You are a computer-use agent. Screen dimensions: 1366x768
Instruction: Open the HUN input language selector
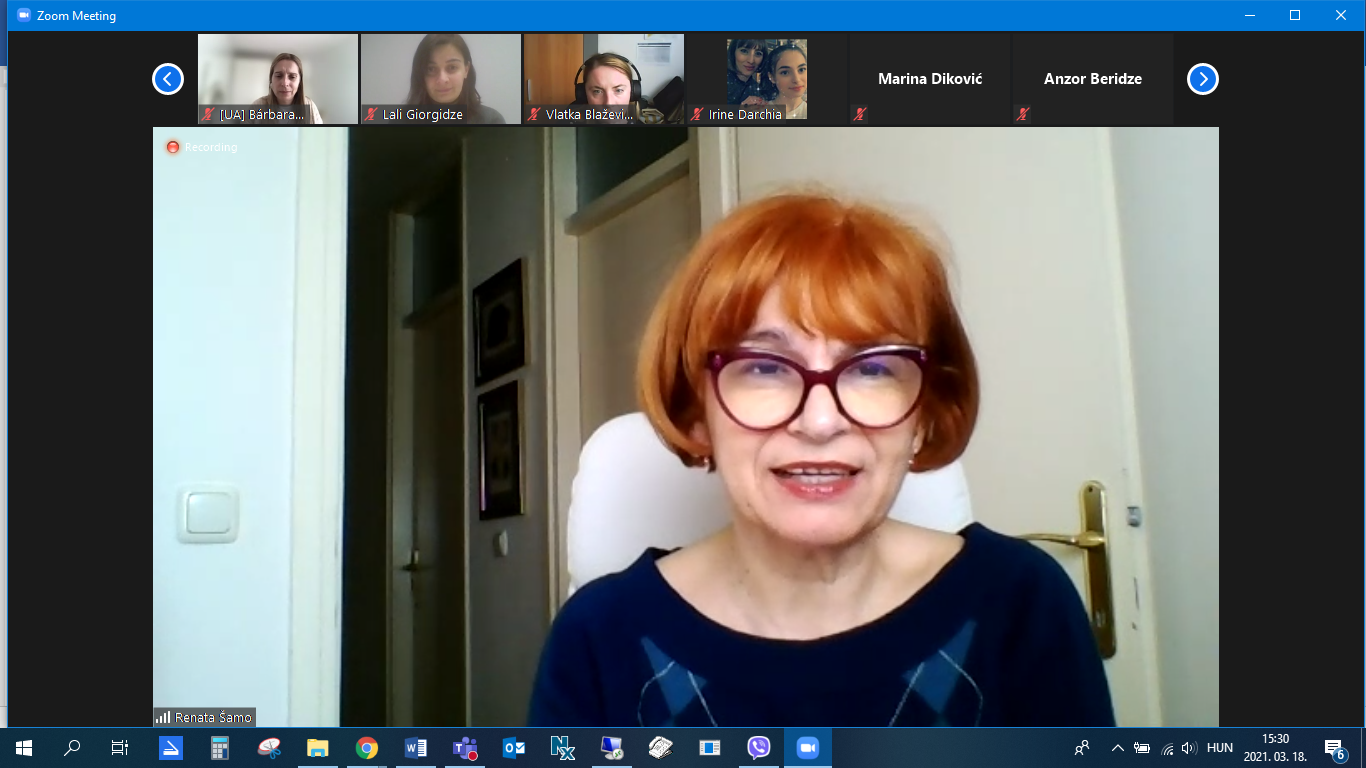pyautogui.click(x=1220, y=748)
